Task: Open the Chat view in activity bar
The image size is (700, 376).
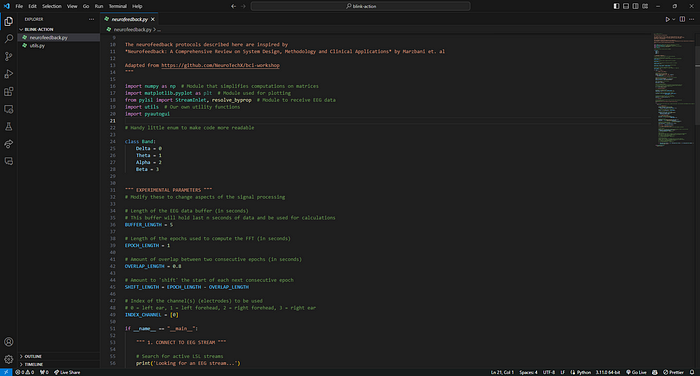Action: (x=8, y=161)
